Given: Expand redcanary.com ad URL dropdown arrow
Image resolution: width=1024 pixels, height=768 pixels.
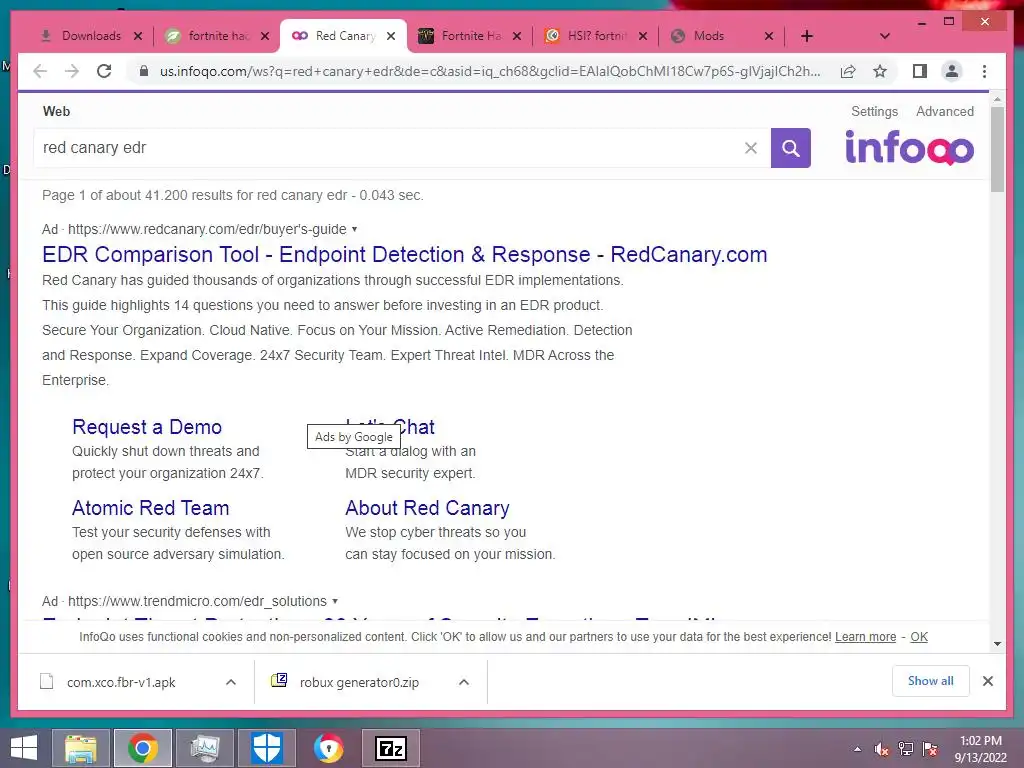Looking at the screenshot, I should (354, 229).
